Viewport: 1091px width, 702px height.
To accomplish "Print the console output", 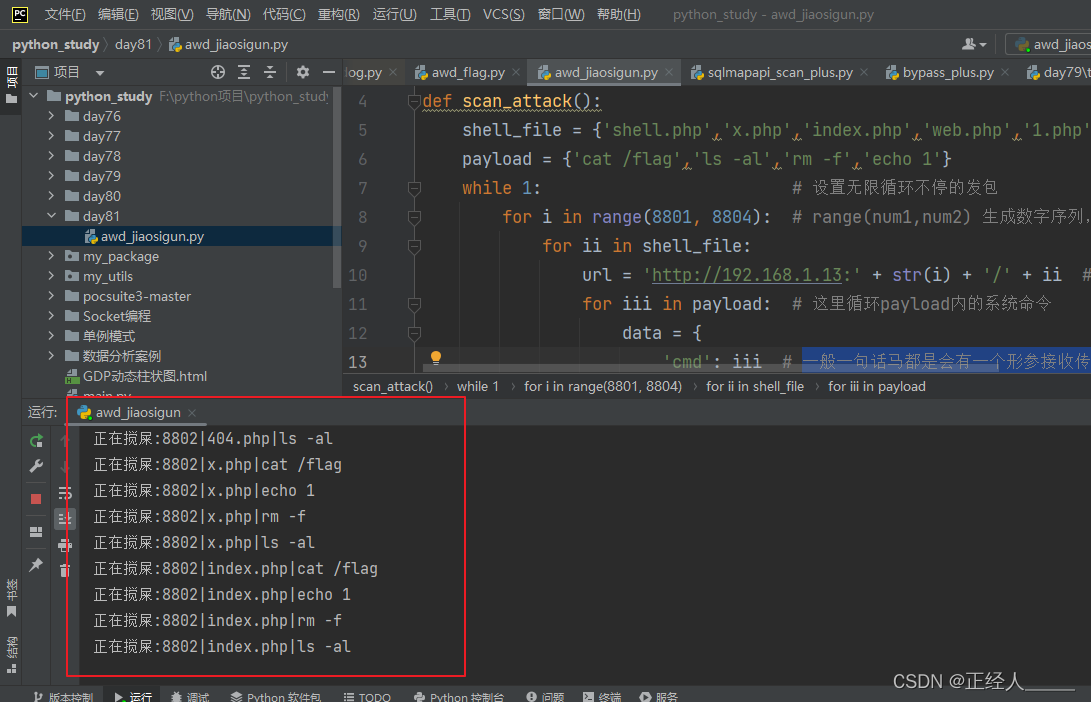I will 65,545.
